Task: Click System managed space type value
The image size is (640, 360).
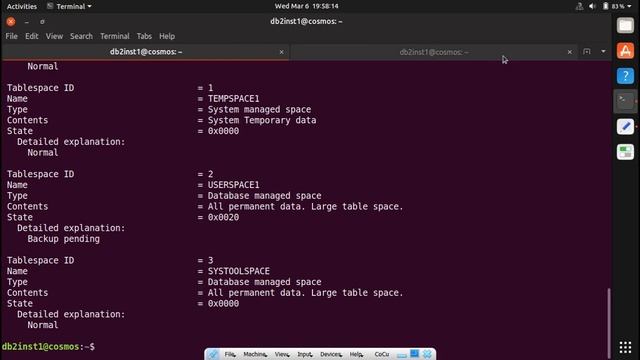Action: click(259, 109)
